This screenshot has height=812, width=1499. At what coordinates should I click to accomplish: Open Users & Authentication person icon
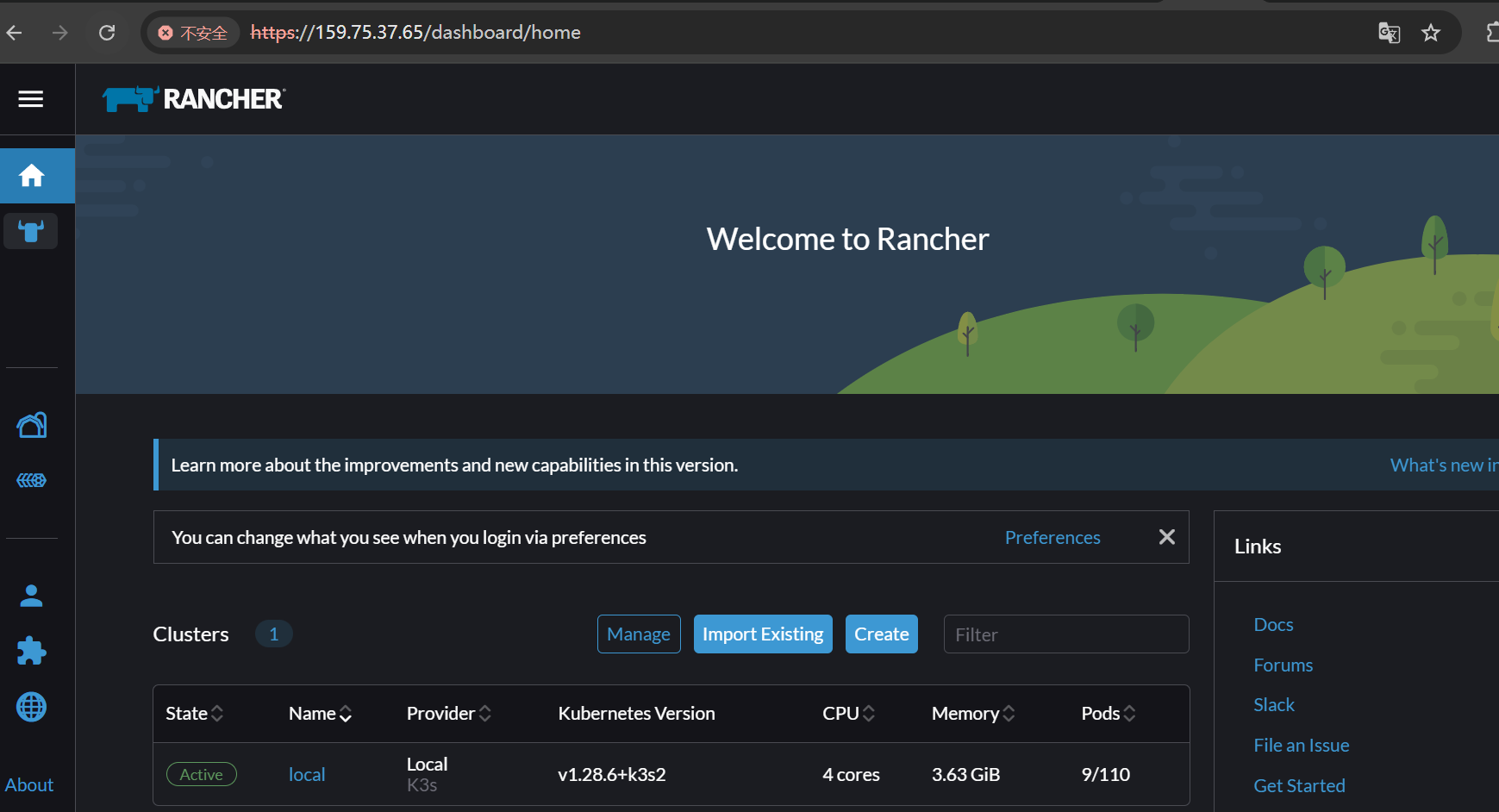pos(32,596)
